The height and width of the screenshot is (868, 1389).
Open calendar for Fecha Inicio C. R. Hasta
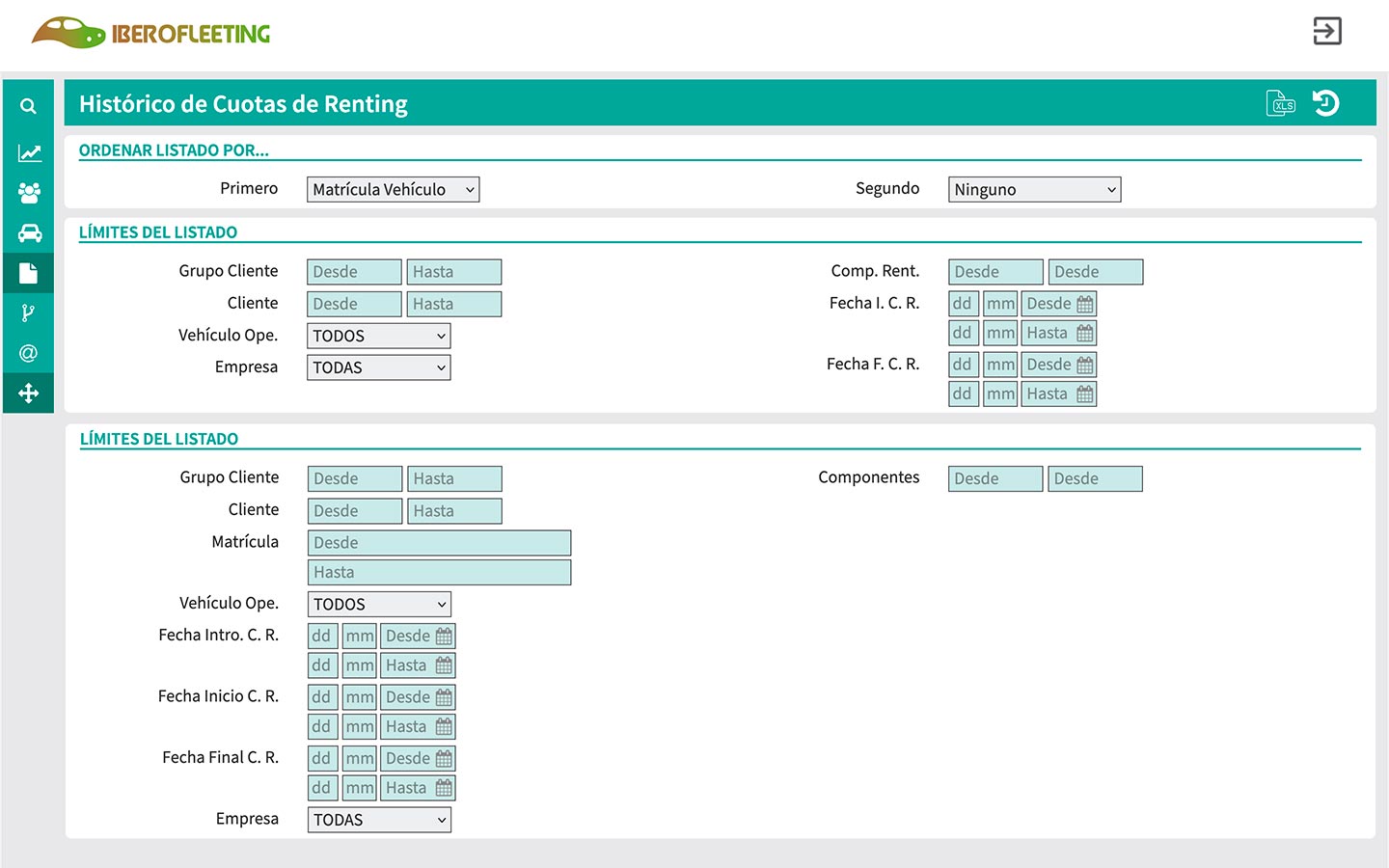point(444,727)
